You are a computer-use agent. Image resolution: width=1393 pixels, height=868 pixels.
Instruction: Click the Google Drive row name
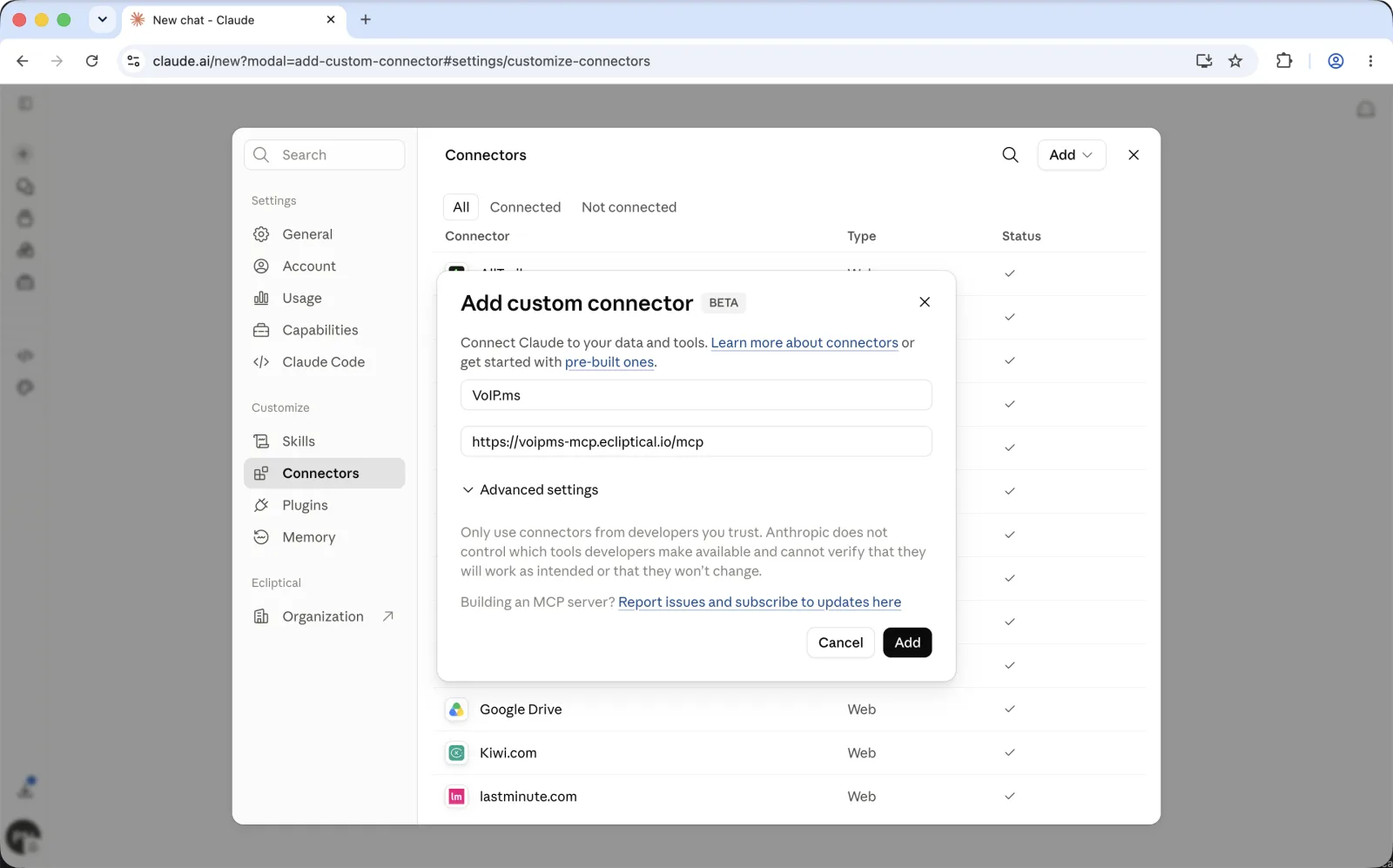[521, 710]
